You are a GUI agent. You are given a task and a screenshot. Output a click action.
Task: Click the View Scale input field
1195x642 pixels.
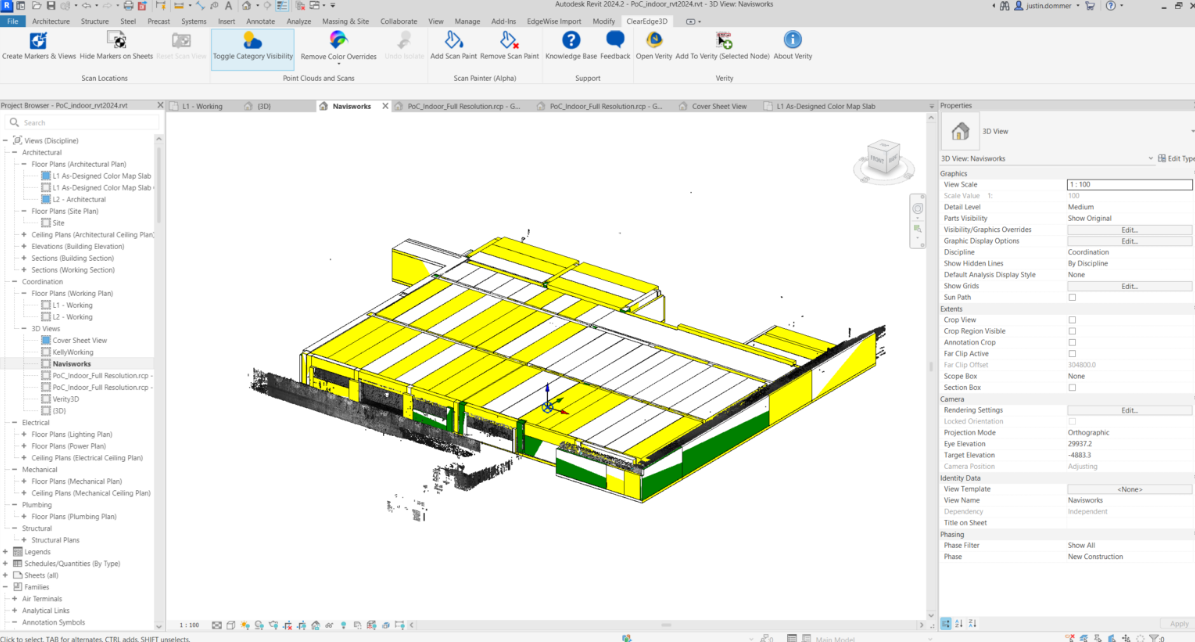[1129, 185]
